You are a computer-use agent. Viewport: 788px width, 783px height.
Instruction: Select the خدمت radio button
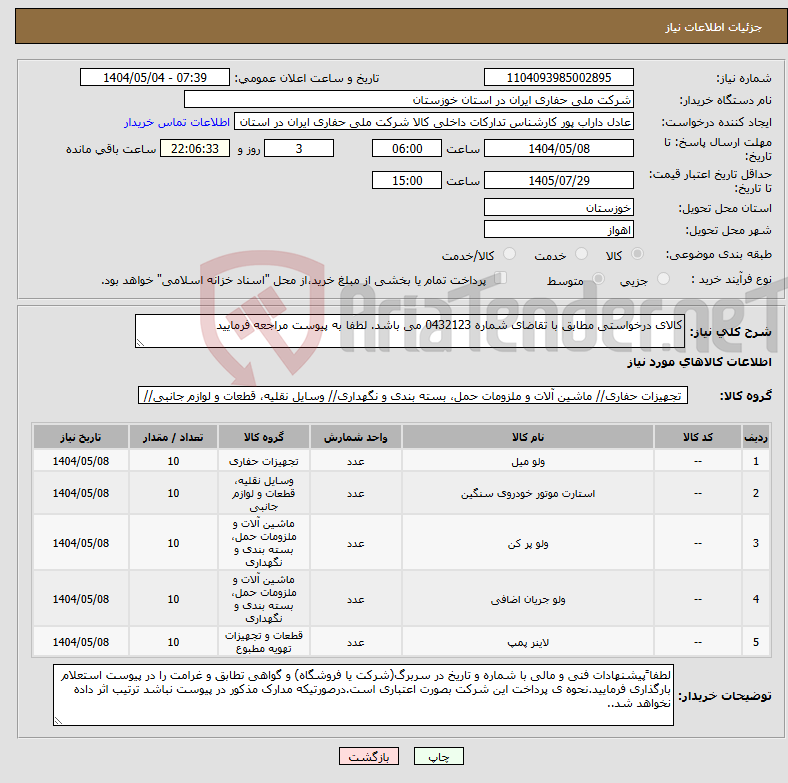tap(581, 254)
